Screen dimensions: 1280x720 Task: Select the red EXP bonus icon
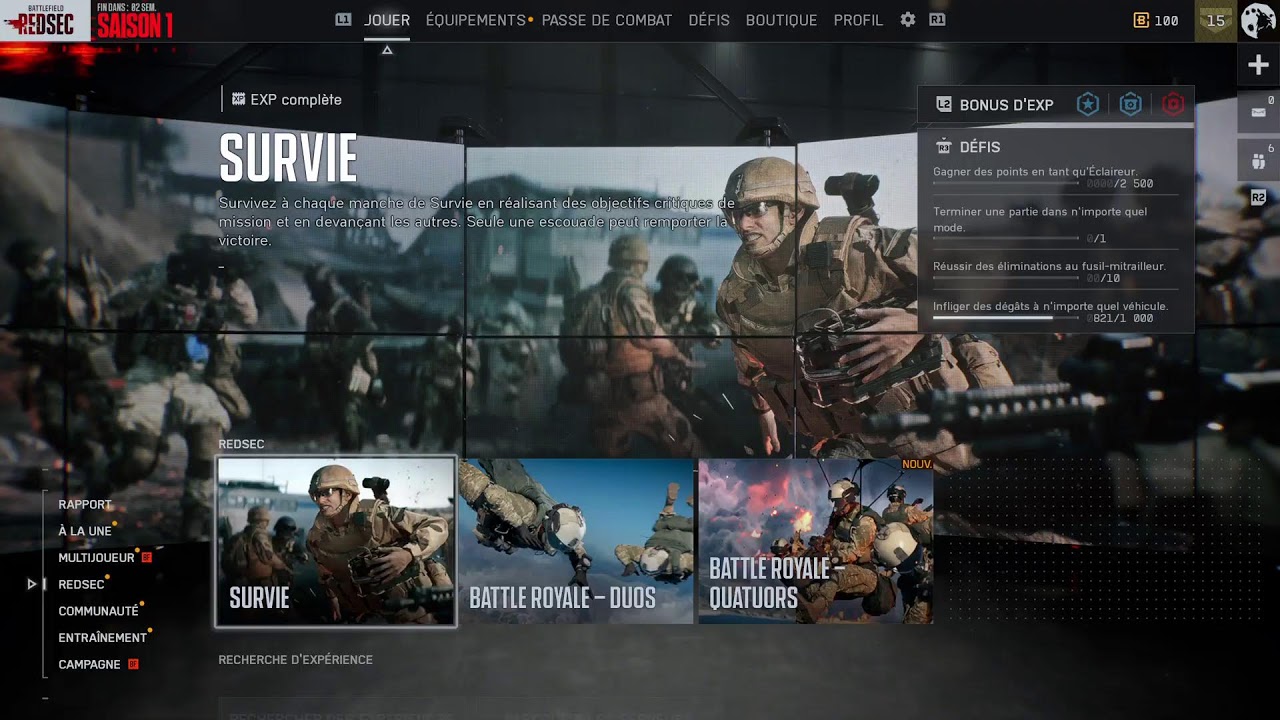[x=1173, y=104]
